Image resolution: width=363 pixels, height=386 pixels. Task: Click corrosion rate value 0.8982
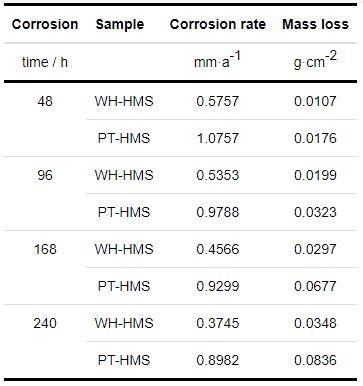pos(218,360)
